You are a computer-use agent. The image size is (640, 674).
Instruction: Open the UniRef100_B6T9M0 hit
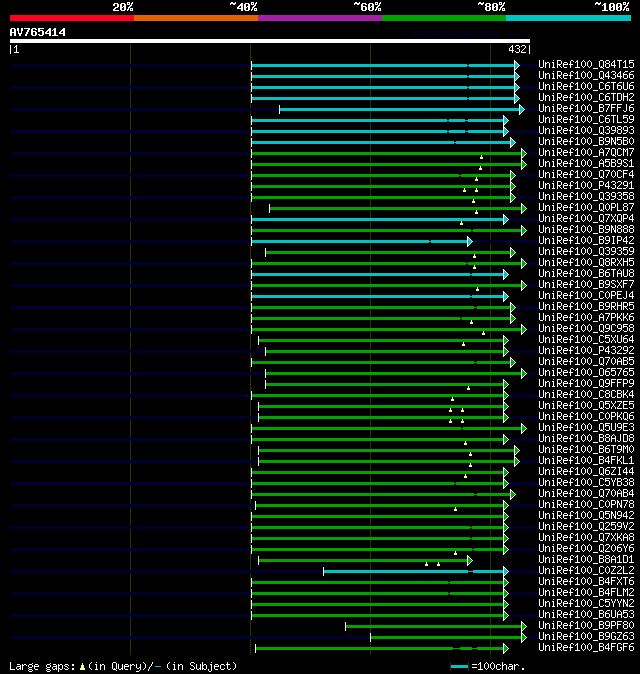coord(586,450)
